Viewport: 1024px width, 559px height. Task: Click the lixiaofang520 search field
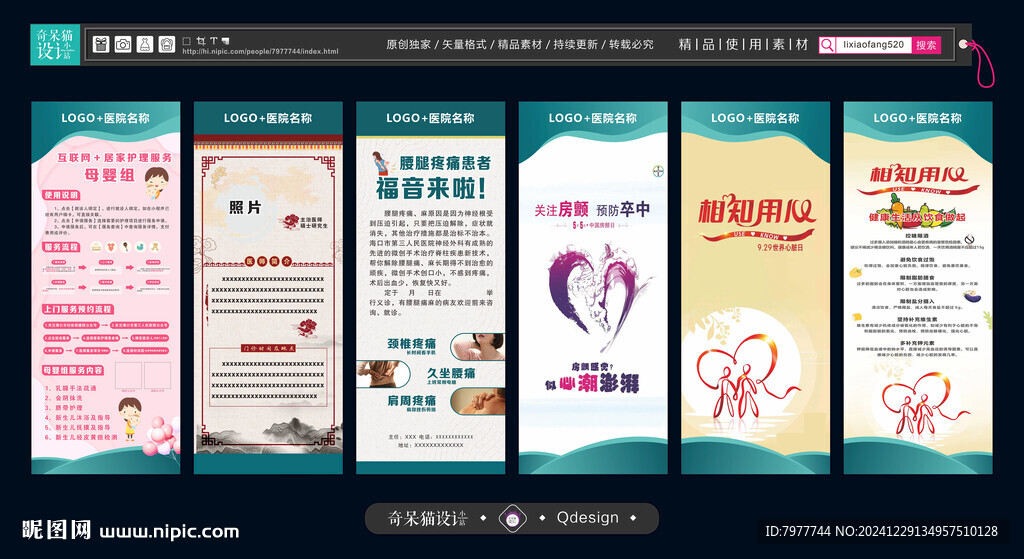click(873, 45)
